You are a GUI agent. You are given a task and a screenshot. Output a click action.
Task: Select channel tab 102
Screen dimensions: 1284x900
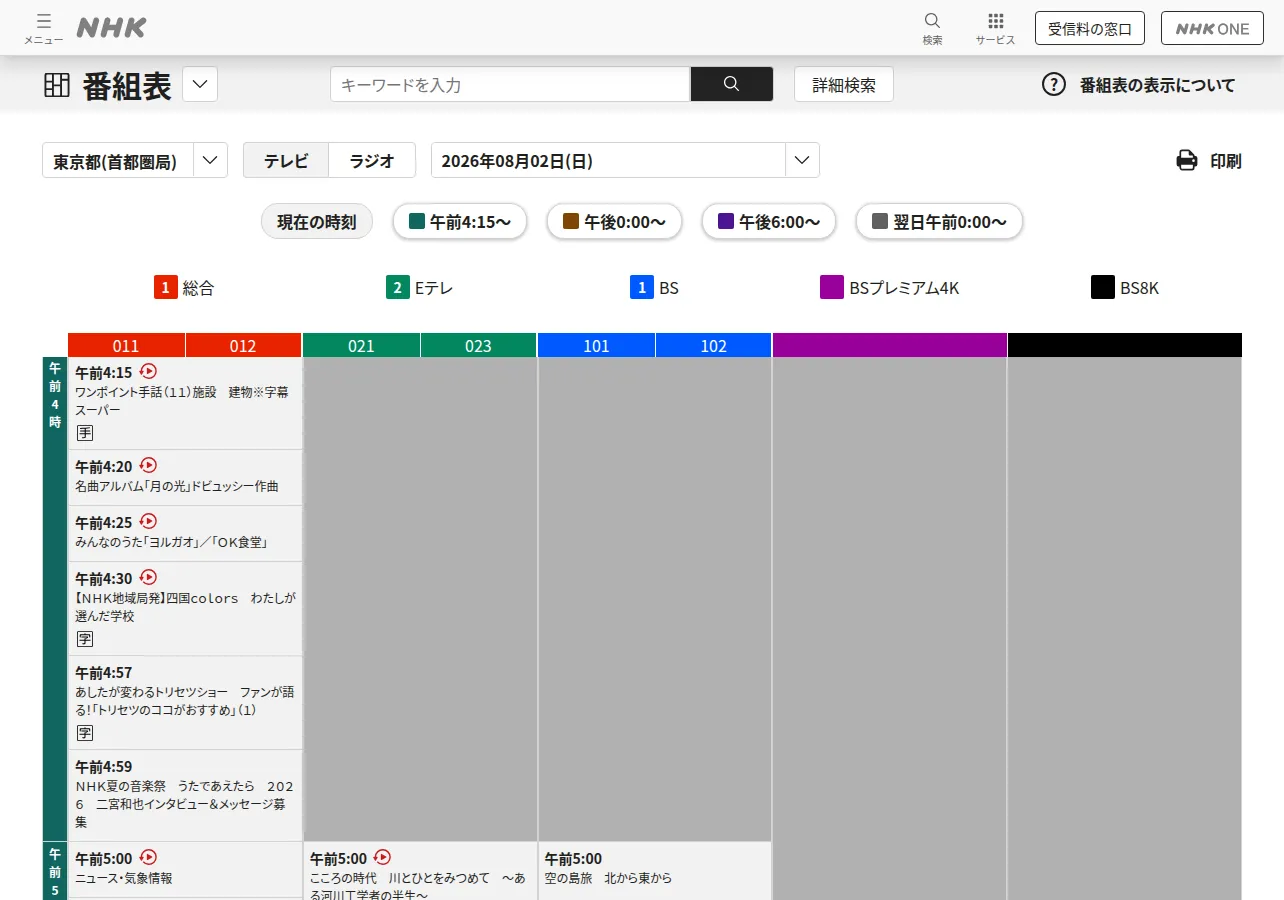click(713, 345)
